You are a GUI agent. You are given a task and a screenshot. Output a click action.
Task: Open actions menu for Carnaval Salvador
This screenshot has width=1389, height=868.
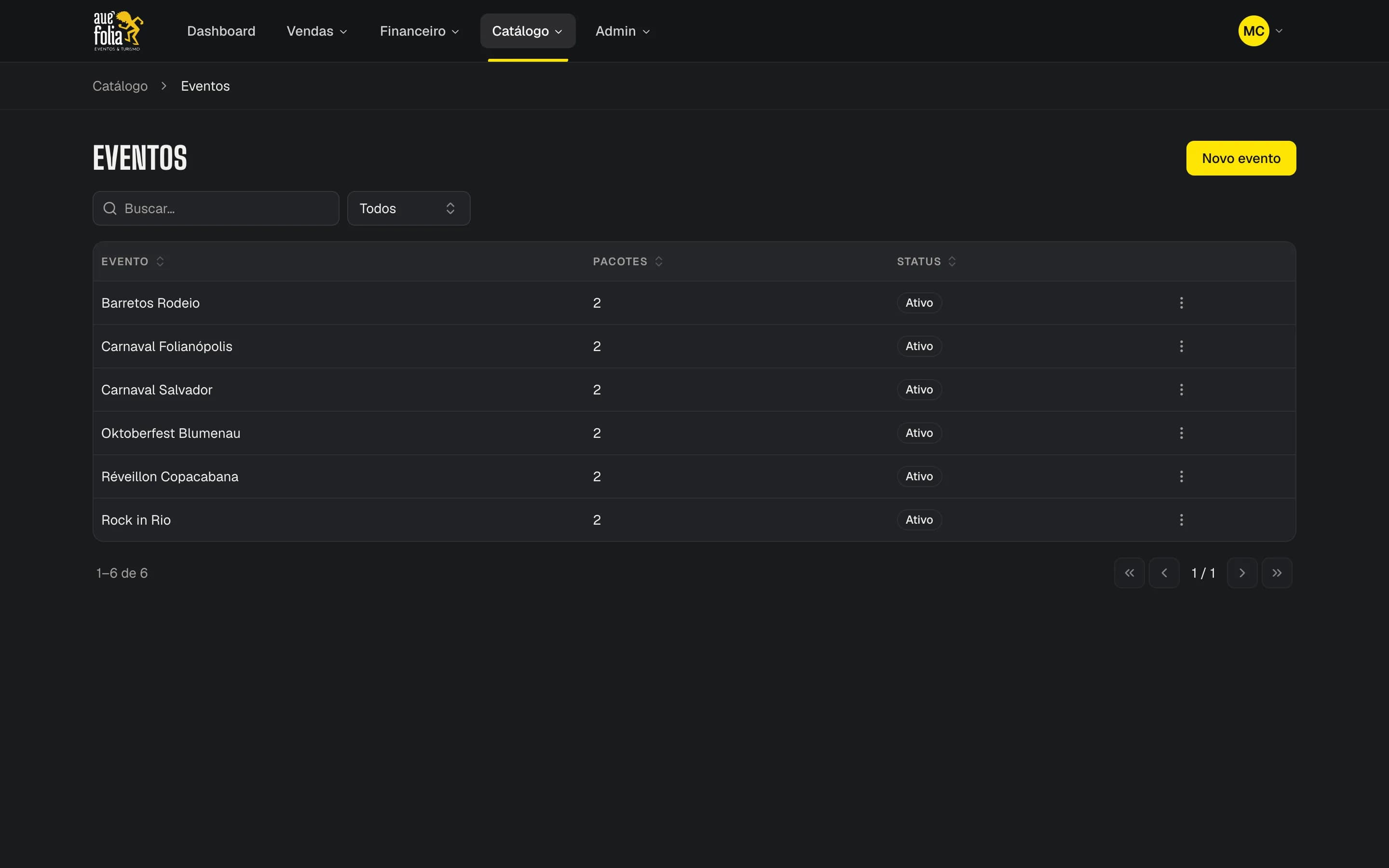[1181, 390]
